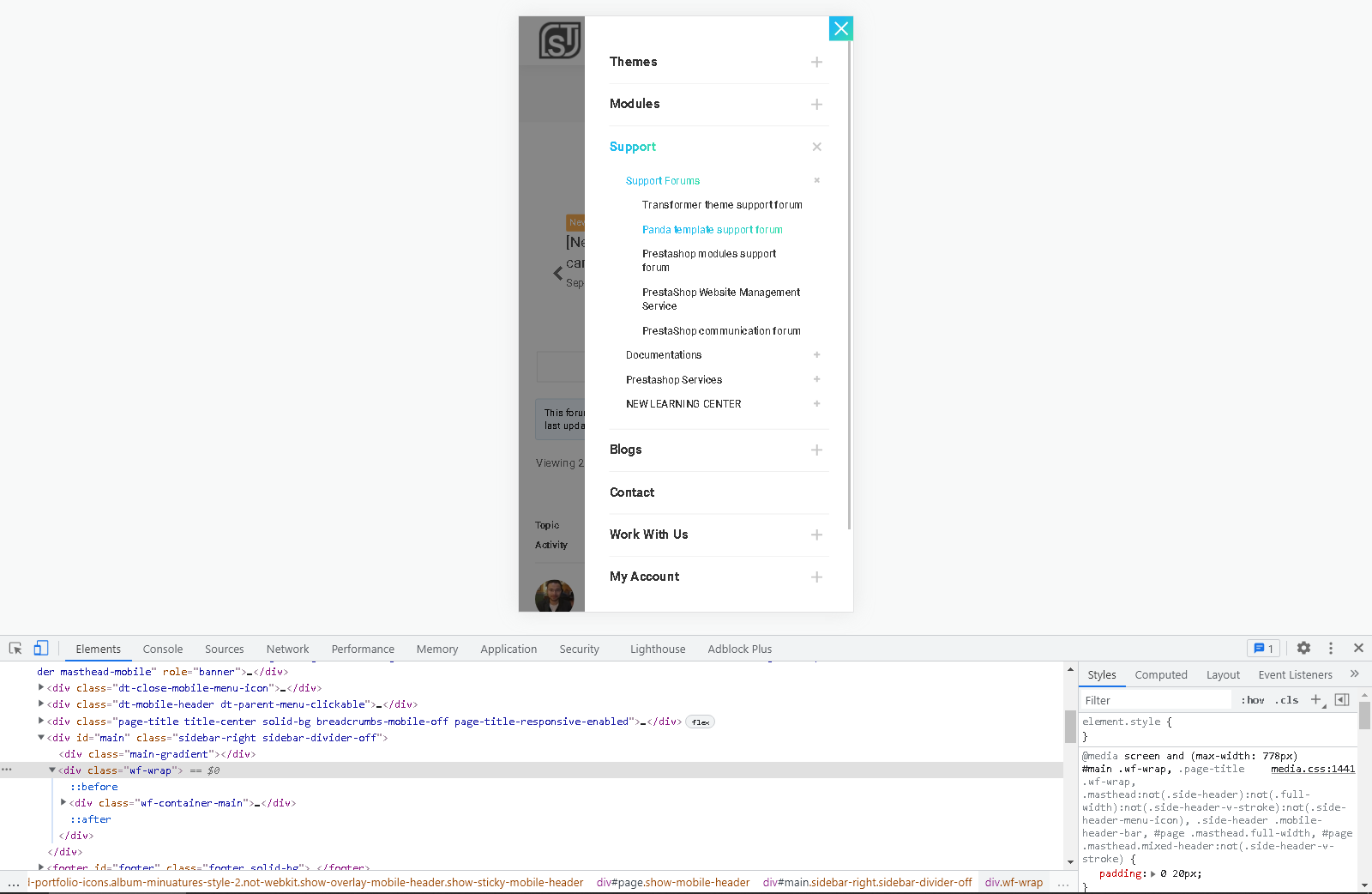Open PrestaShop communication forum link

click(x=722, y=331)
